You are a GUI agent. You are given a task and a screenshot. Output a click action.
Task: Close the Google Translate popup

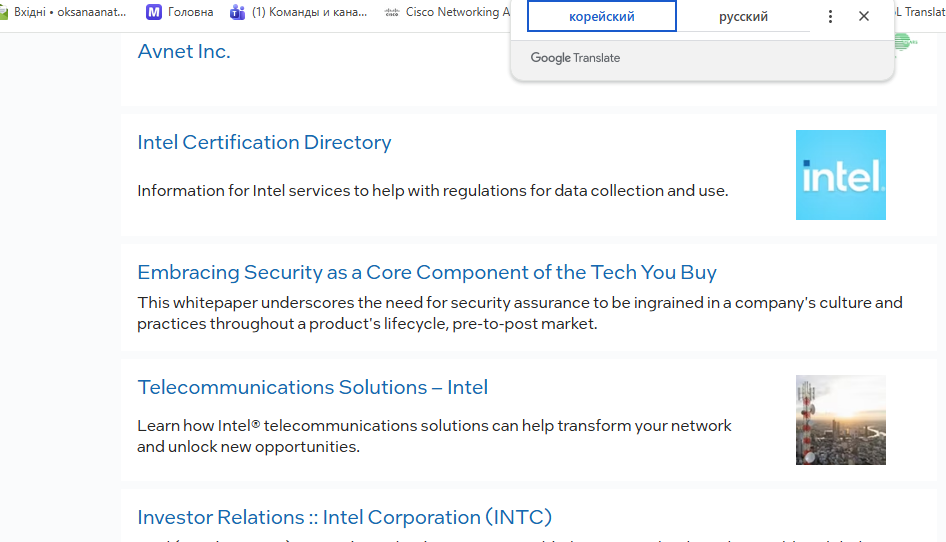(x=864, y=17)
